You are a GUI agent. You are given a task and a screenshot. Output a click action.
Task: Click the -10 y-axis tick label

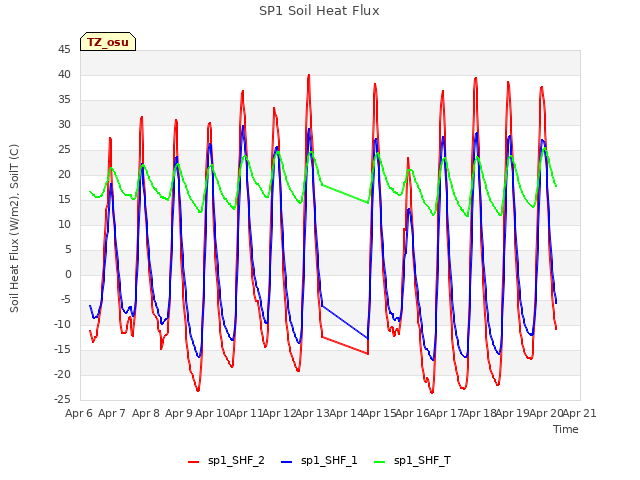(x=63, y=324)
